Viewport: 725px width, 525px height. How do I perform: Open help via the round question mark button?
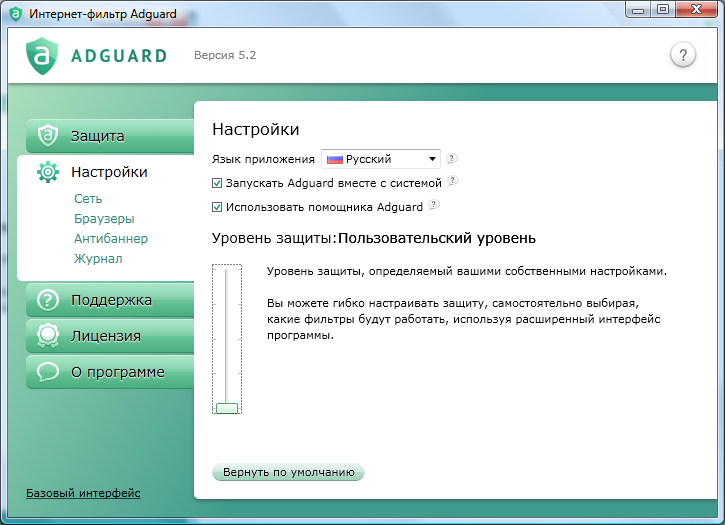(683, 55)
